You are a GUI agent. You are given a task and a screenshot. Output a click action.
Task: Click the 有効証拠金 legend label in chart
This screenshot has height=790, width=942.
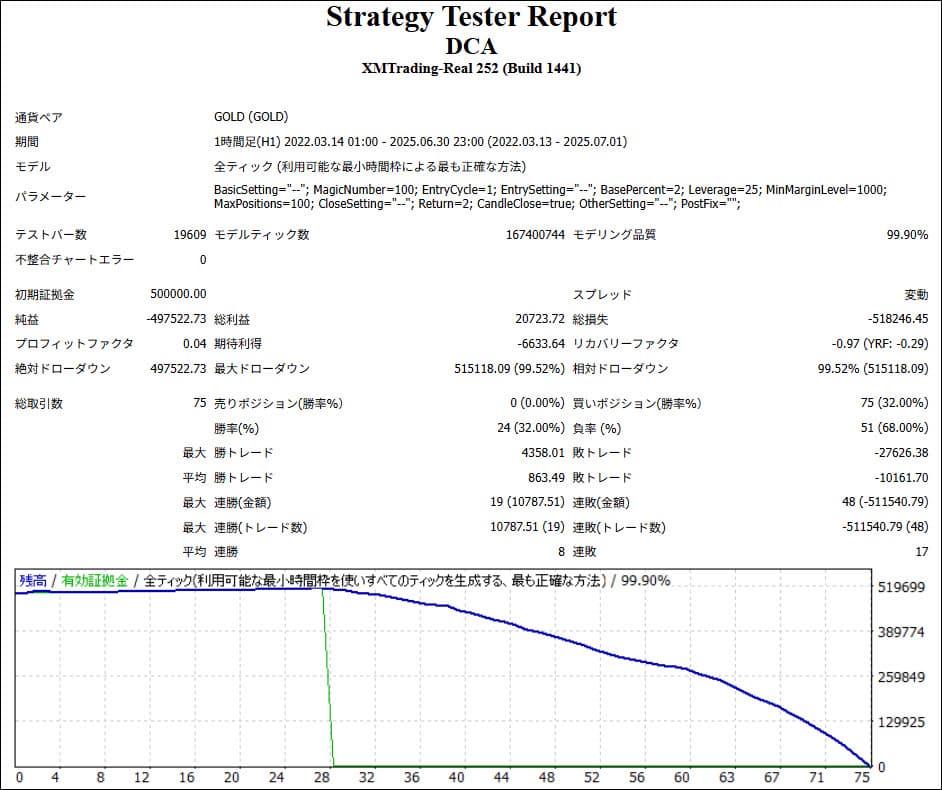pyautogui.click(x=95, y=581)
